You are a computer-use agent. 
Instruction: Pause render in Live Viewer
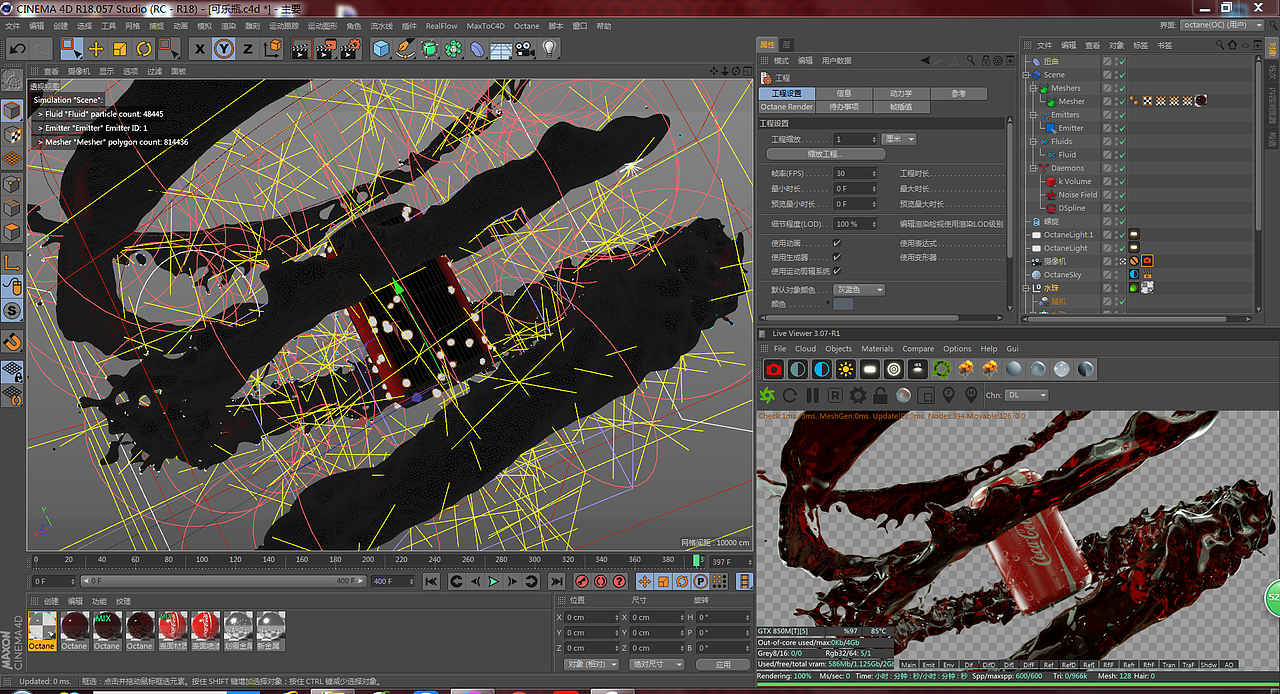812,396
